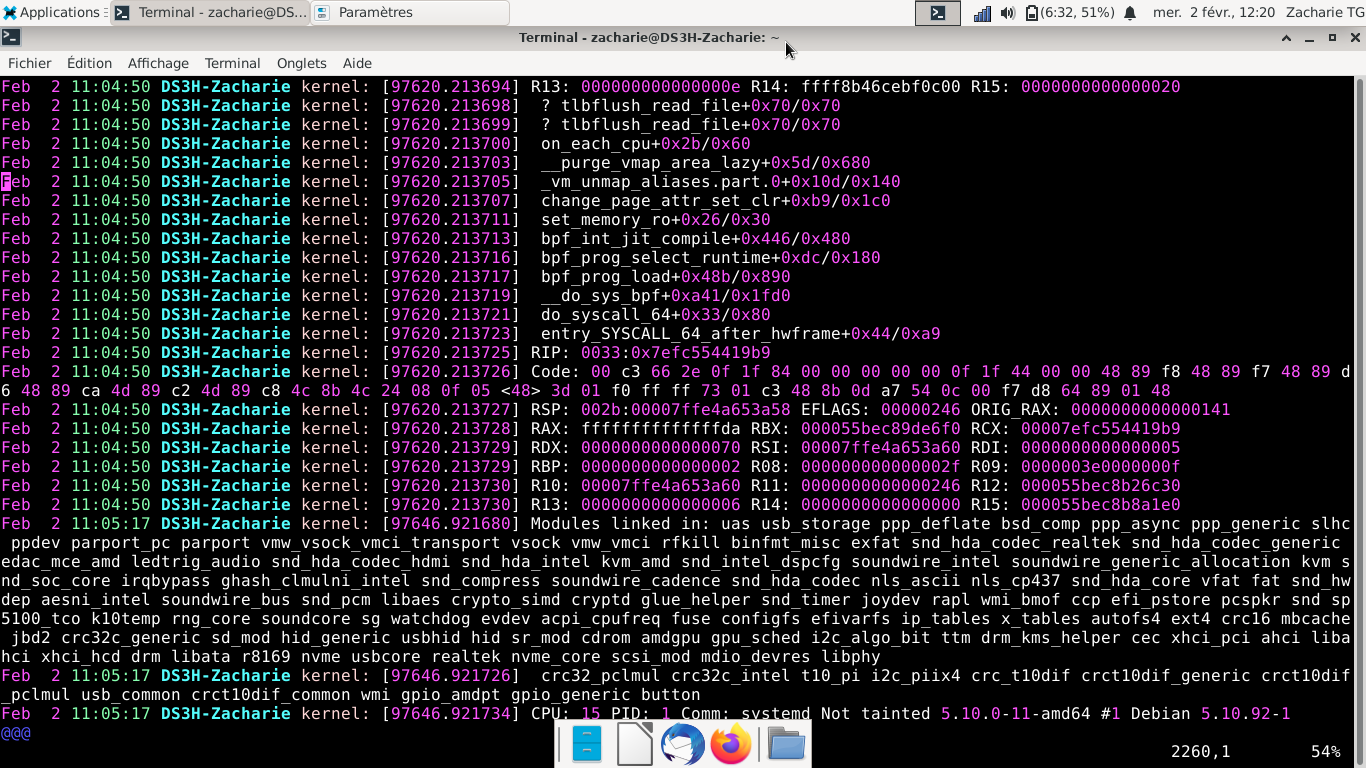The height and width of the screenshot is (768, 1366).
Task: Open the Onglets menu
Action: point(301,63)
